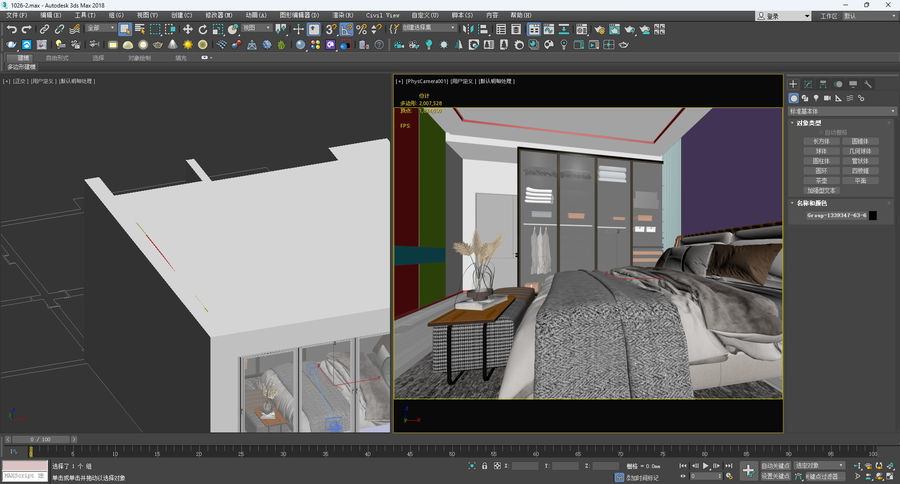Open the 文件(F) menu
900x484 pixels.
17,16
